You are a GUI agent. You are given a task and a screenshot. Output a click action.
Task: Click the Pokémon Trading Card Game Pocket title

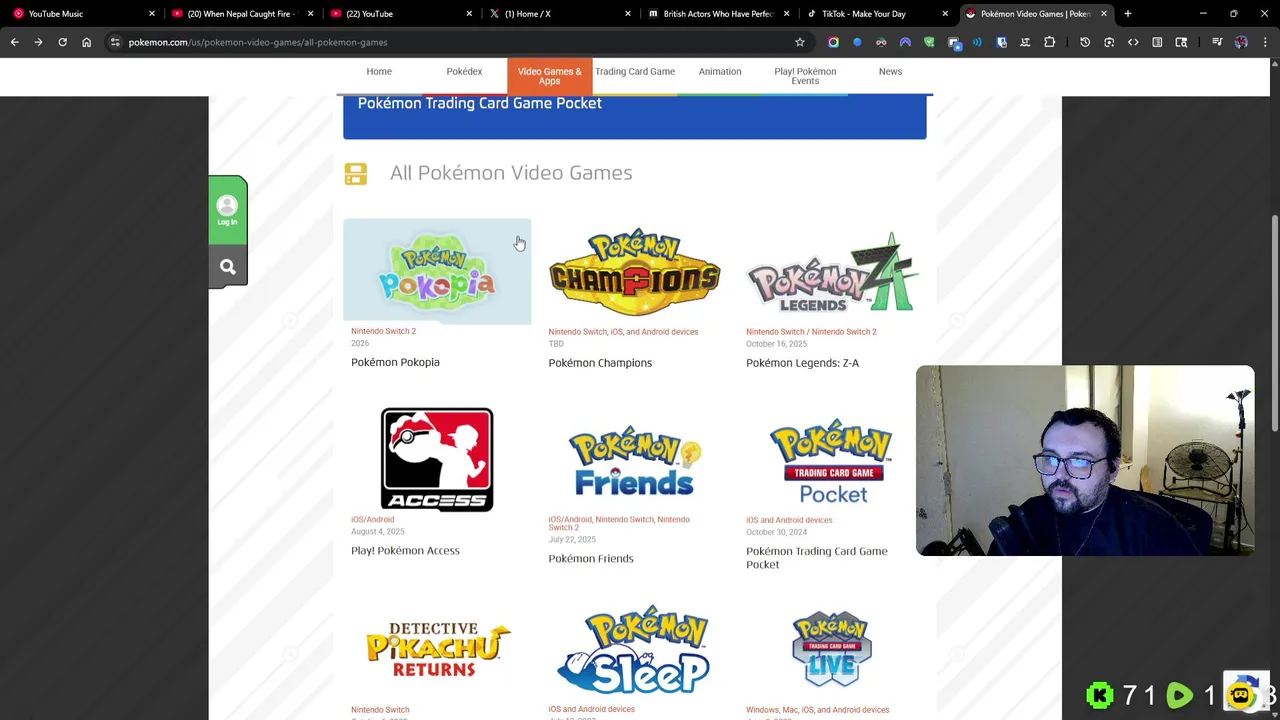[816, 557]
